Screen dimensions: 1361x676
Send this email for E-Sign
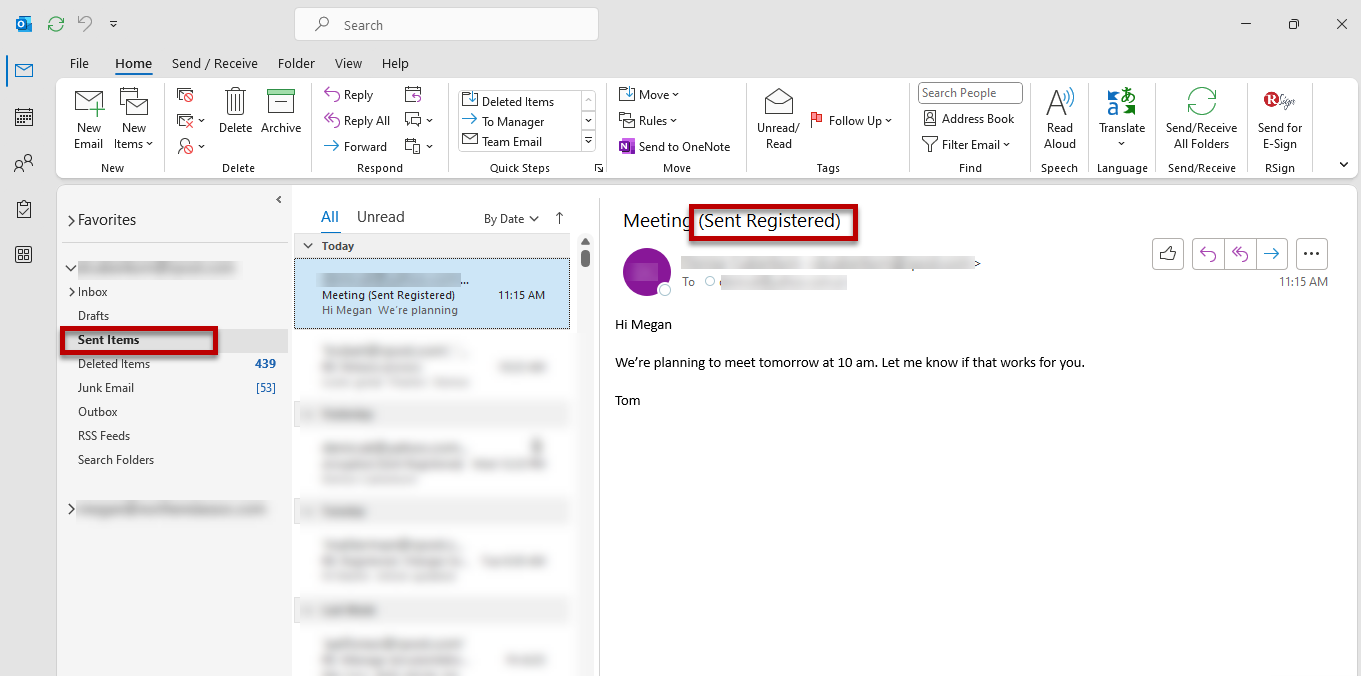[1280, 117]
